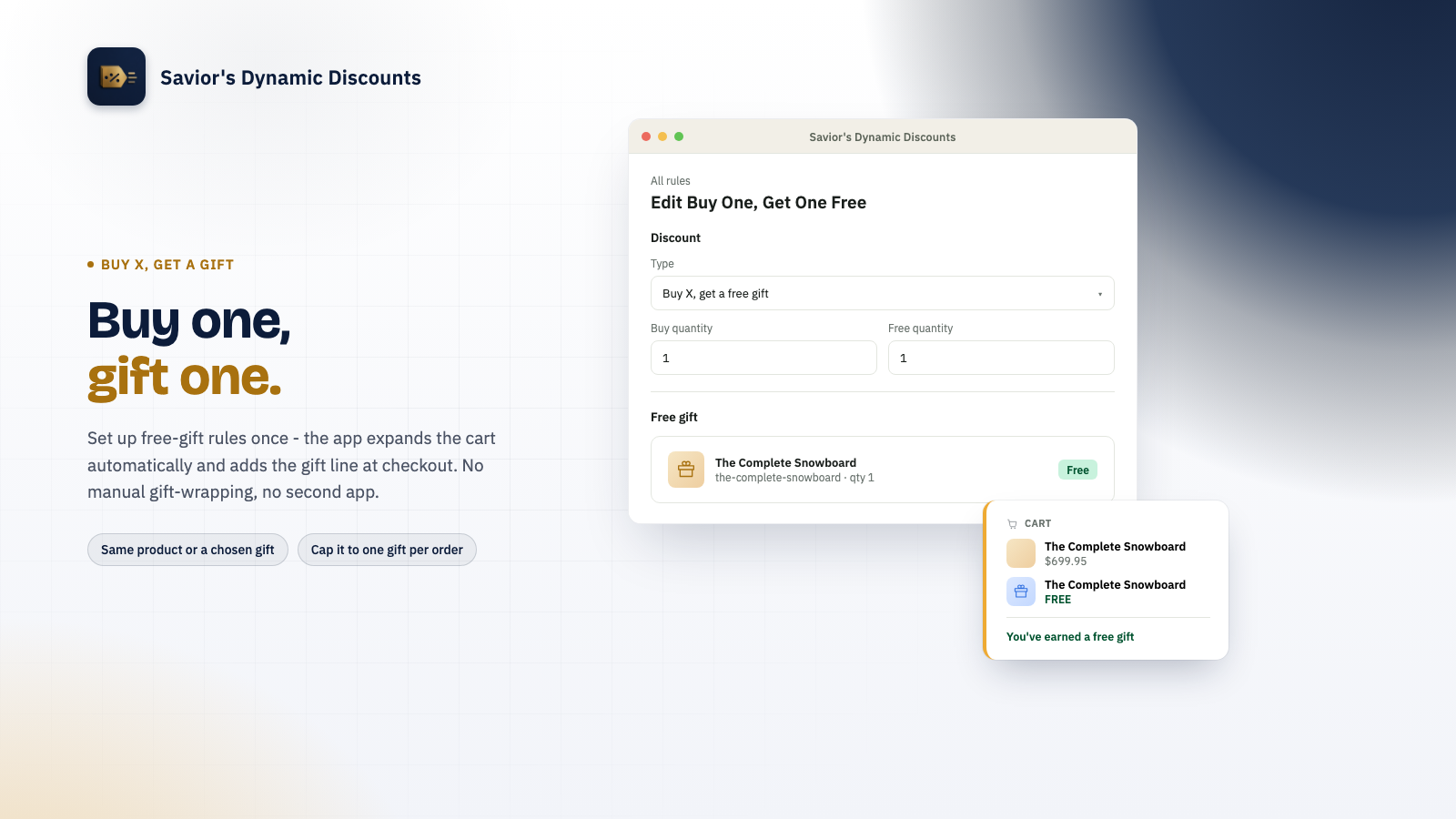Click the Savior's Dynamic Discounts header title
1456x819 pixels.
click(x=290, y=78)
